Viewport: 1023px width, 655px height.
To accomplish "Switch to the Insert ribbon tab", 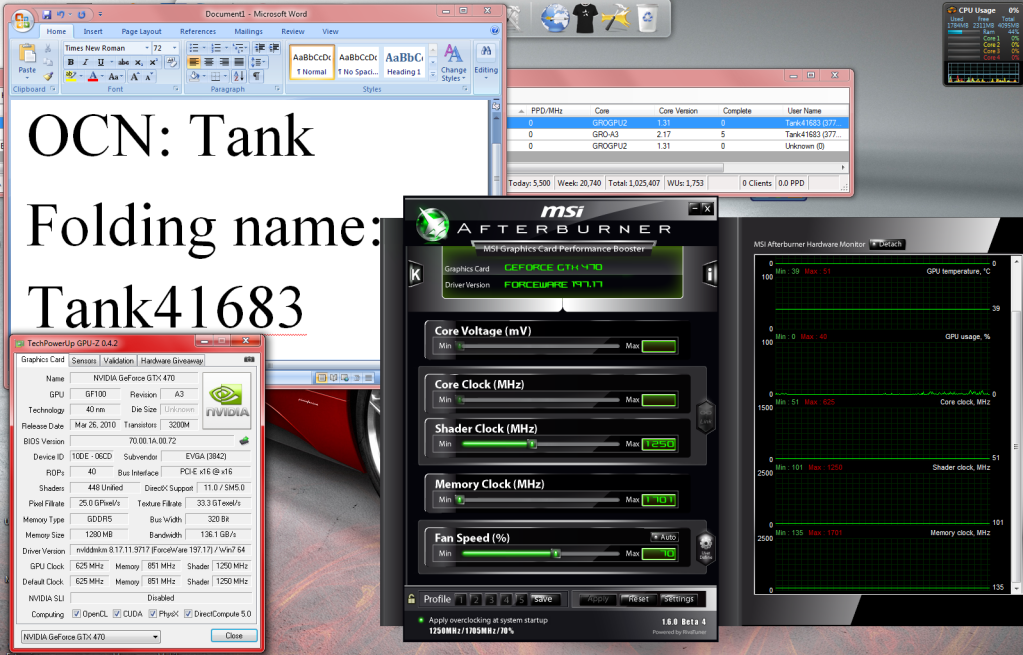I will [x=93, y=31].
